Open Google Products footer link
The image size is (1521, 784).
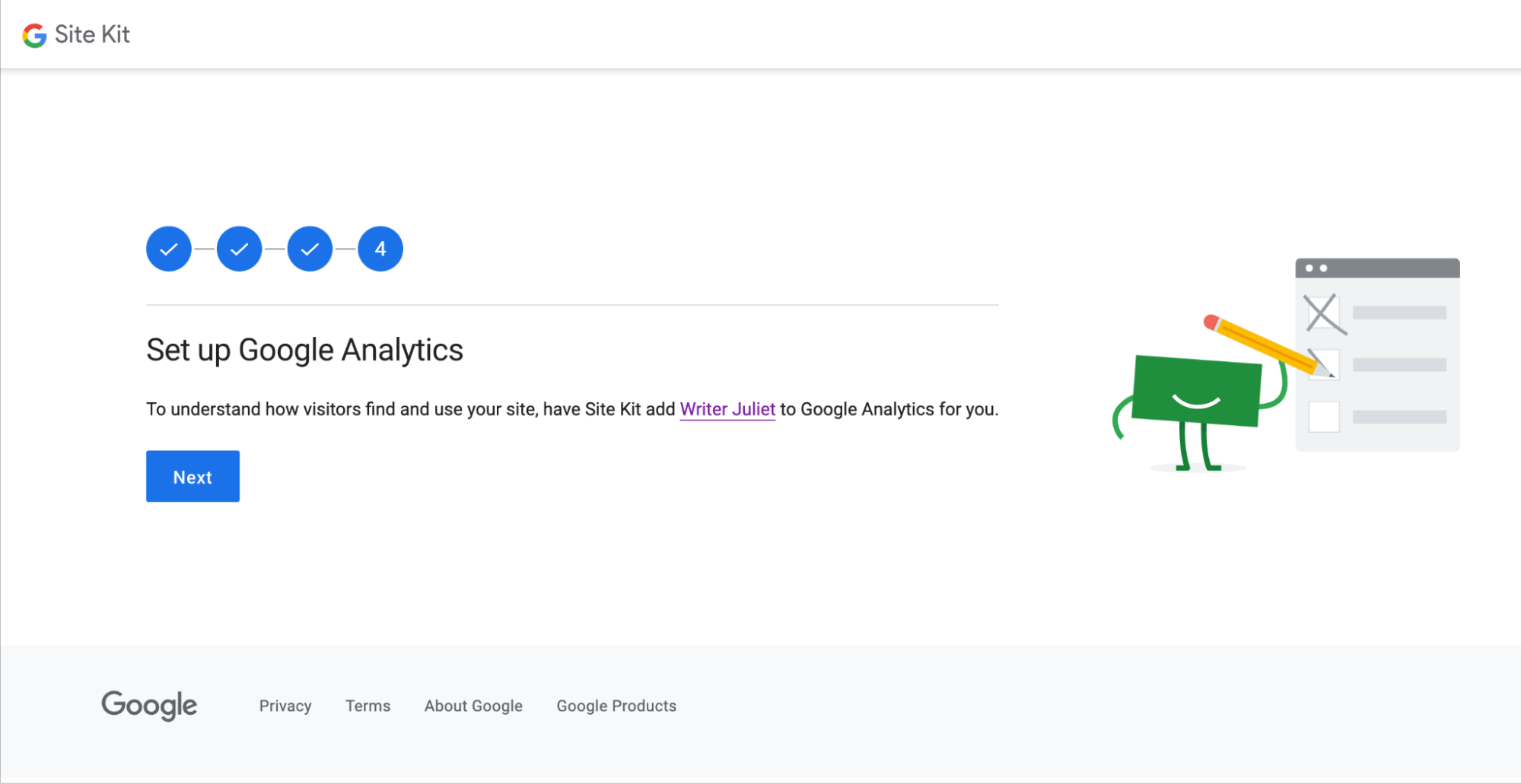(x=616, y=706)
